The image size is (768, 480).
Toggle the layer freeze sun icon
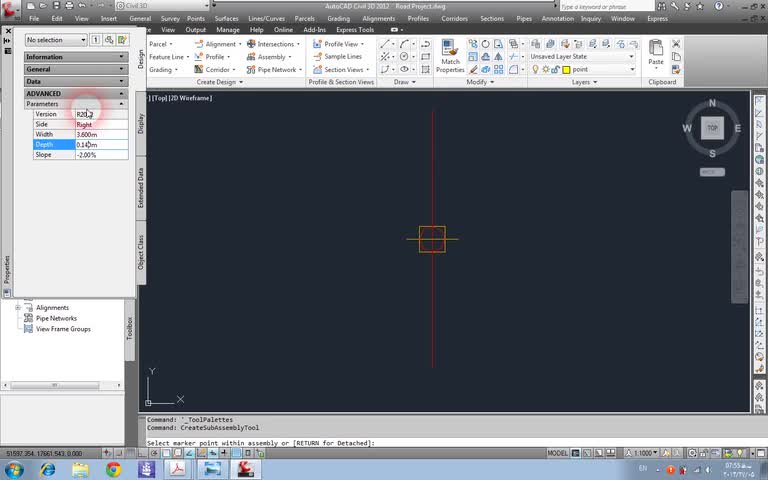point(545,70)
